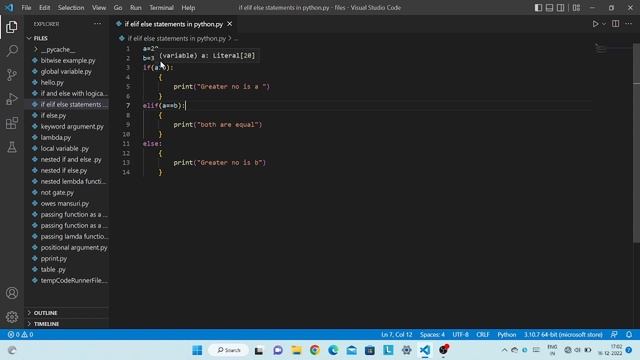Click the taskbar Search box
The height and width of the screenshot is (360, 640).
point(229,350)
